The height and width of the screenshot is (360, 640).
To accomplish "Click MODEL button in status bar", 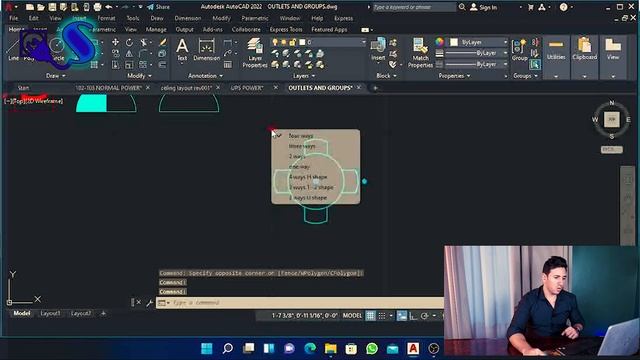I will 352,316.
